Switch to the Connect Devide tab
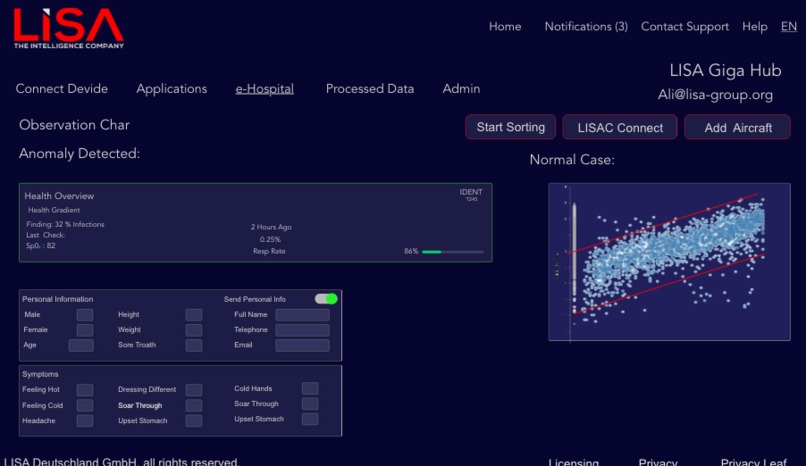 (62, 89)
